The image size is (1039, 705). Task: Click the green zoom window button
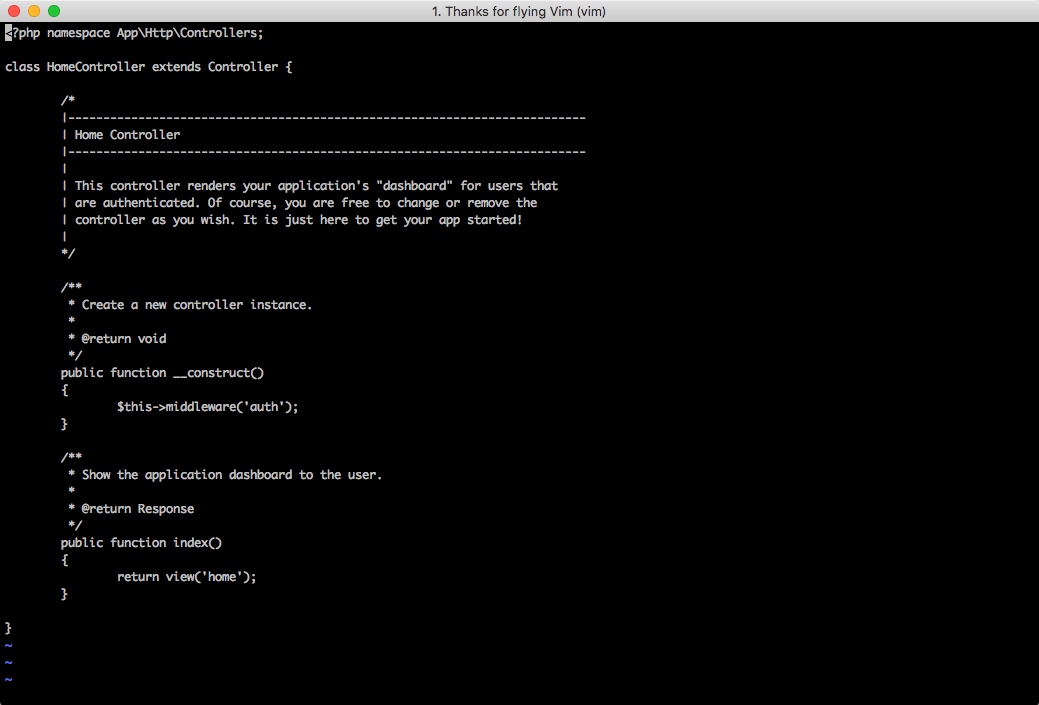click(54, 11)
